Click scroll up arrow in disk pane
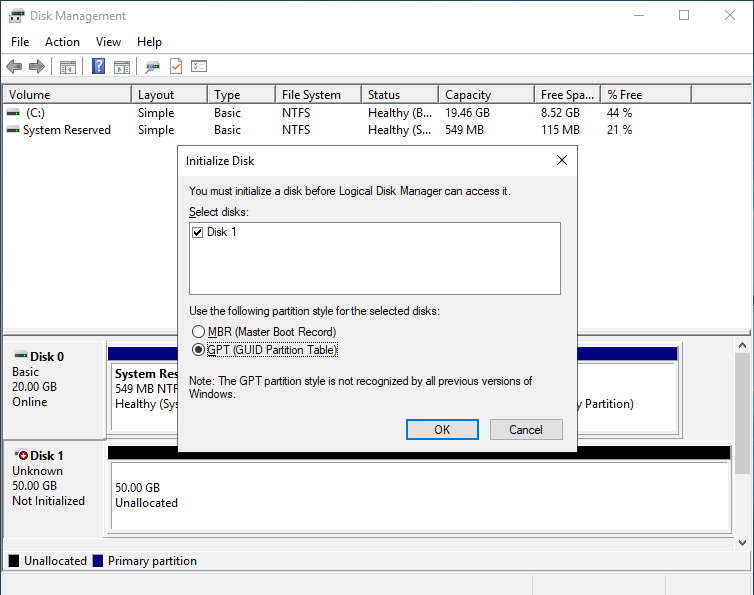 [742, 345]
